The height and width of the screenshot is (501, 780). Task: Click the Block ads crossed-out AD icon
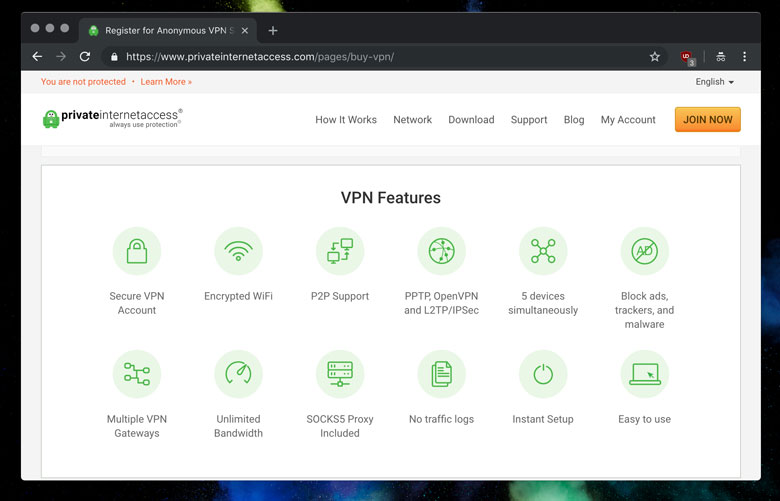pos(645,251)
